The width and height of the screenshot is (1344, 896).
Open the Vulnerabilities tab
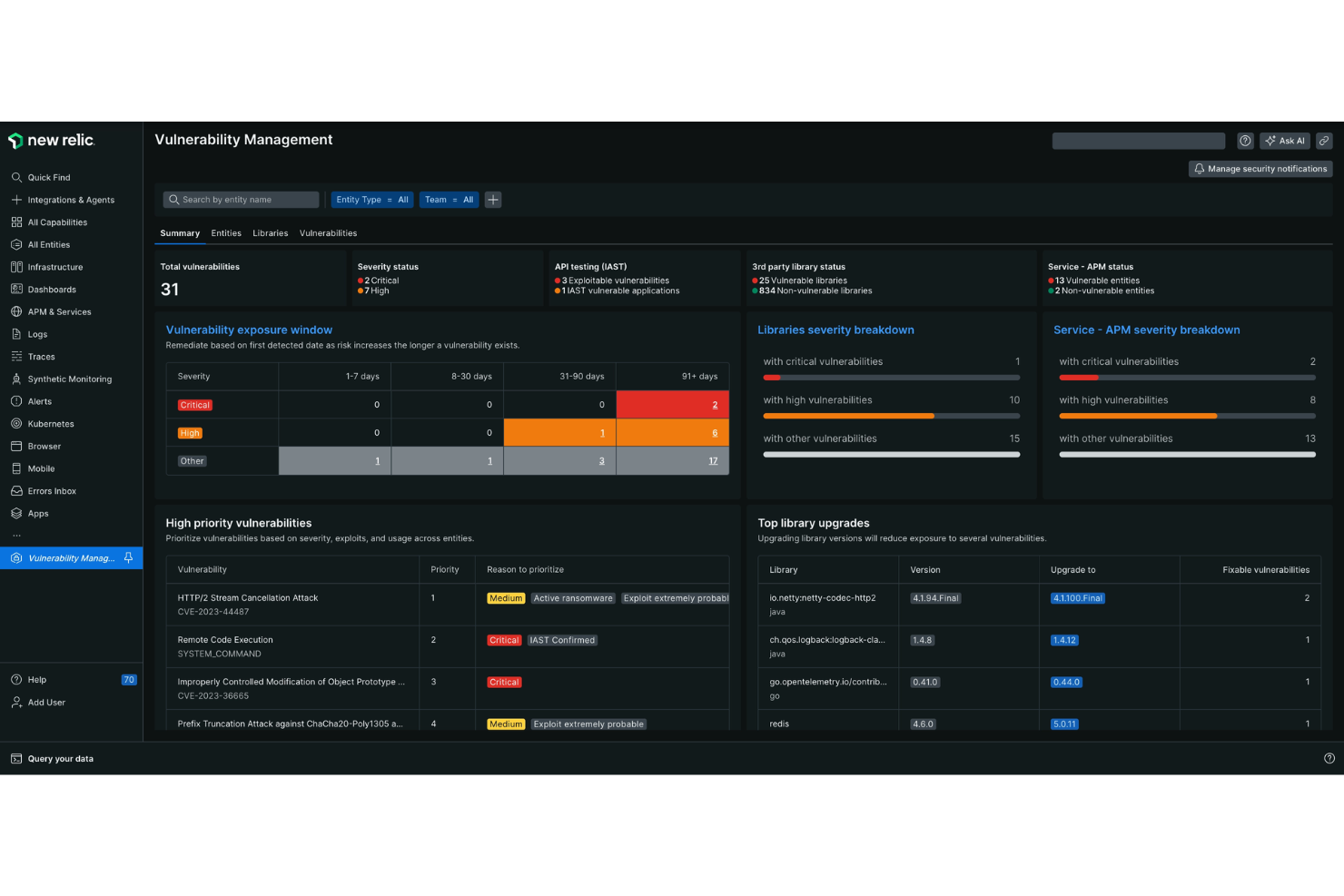tap(328, 233)
